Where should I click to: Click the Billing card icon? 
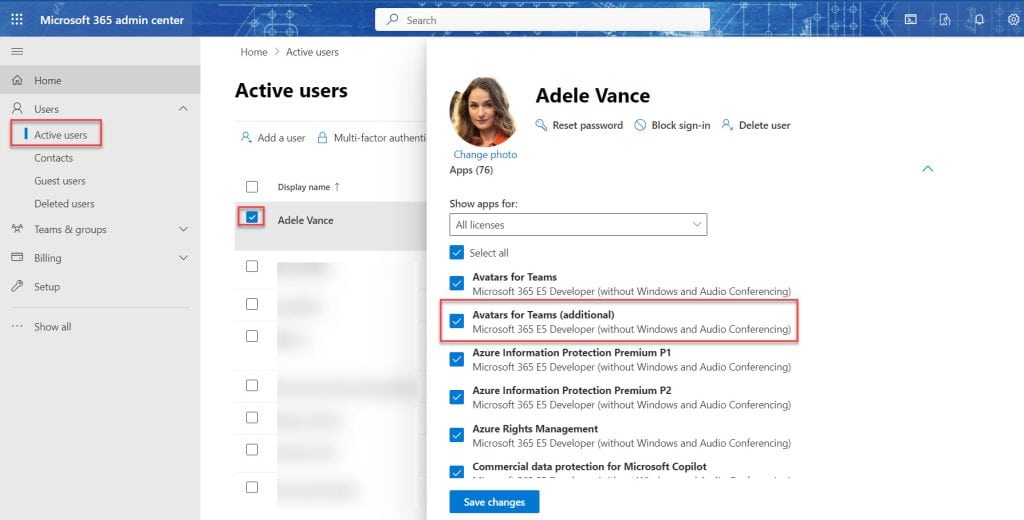click(18, 257)
